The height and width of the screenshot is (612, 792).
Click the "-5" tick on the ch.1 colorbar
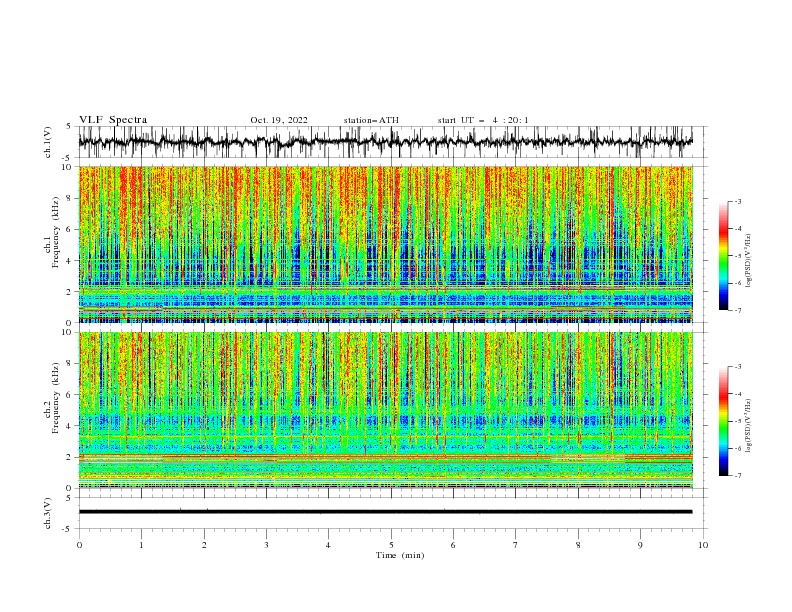point(738,256)
